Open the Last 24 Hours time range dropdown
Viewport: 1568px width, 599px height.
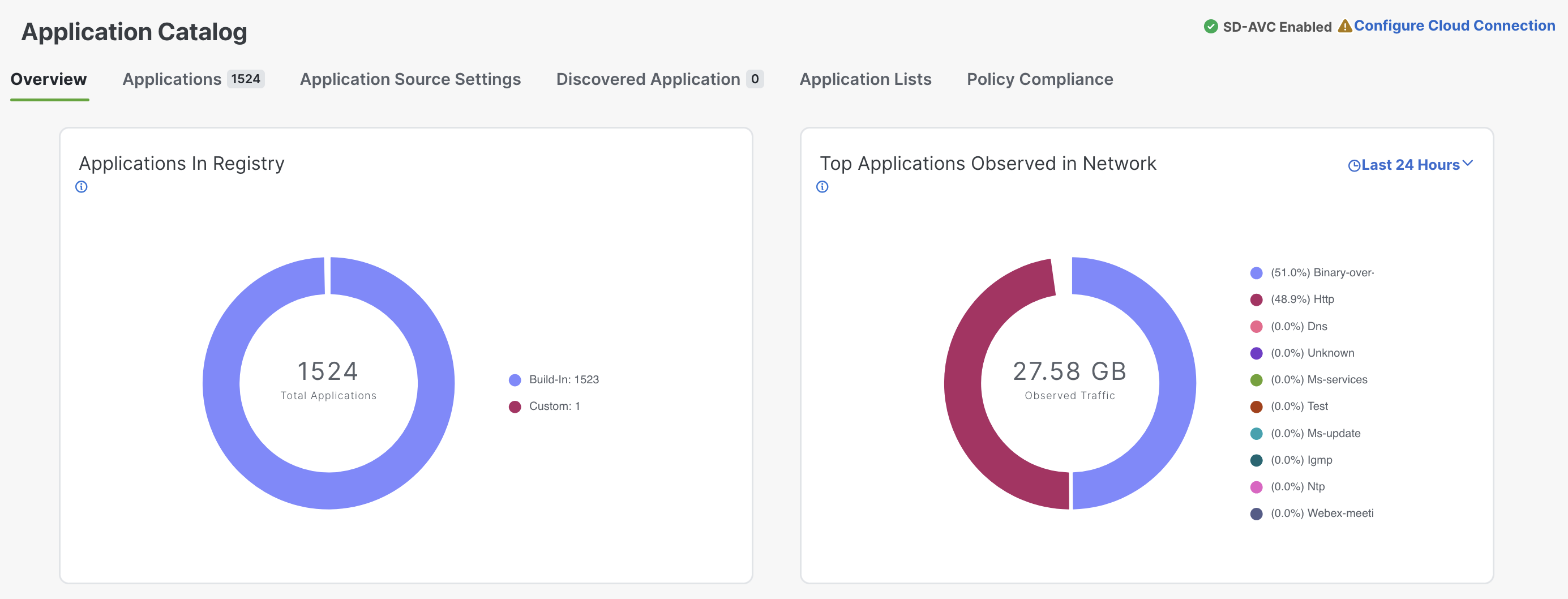[x=1410, y=165]
